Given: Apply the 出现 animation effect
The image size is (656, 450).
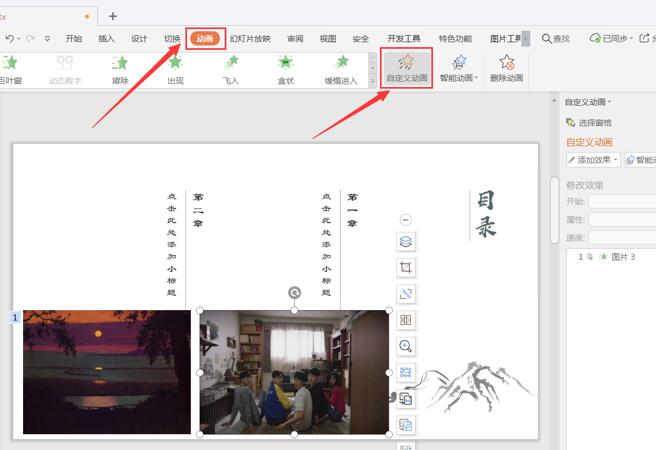Looking at the screenshot, I should coord(175,69).
